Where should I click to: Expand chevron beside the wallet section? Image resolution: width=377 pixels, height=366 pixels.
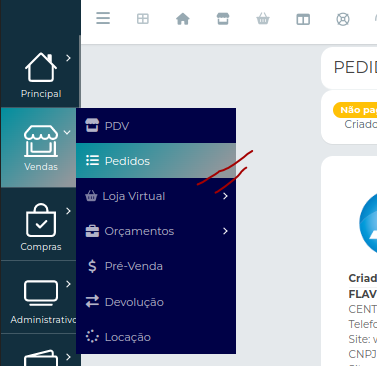coord(68,357)
